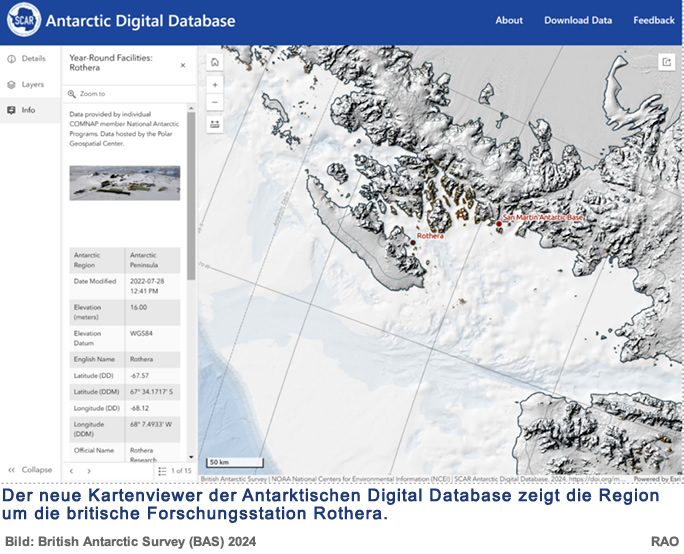This screenshot has width=684, height=554.
Task: Click the Rothera station photo thumbnail
Action: (125, 183)
